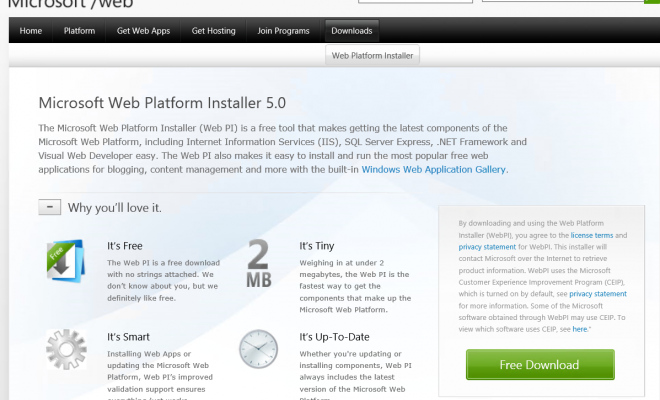The width and height of the screenshot is (660, 400).
Task: Click the Microsoft Web Platform Installer 5.0 heading
Action: 162,103
